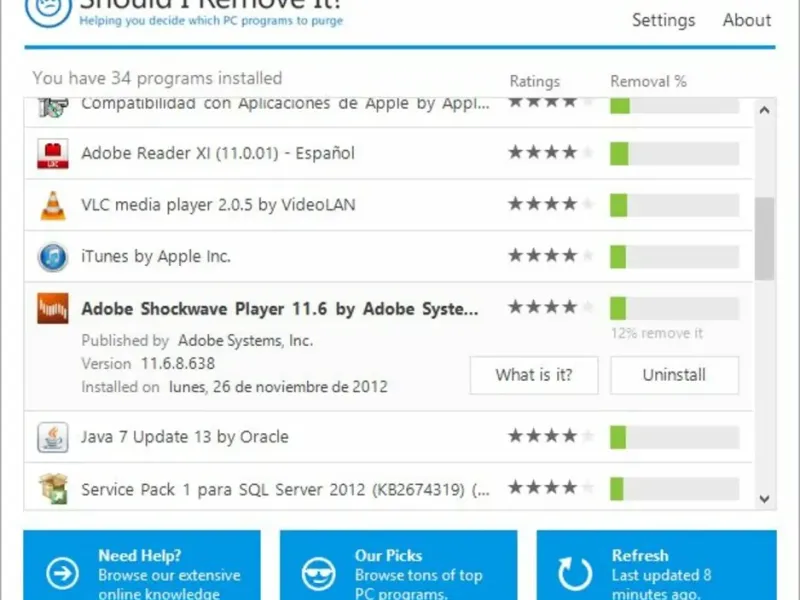This screenshot has height=600, width=800.
Task: Select the iTunes music note icon
Action: 53,257
